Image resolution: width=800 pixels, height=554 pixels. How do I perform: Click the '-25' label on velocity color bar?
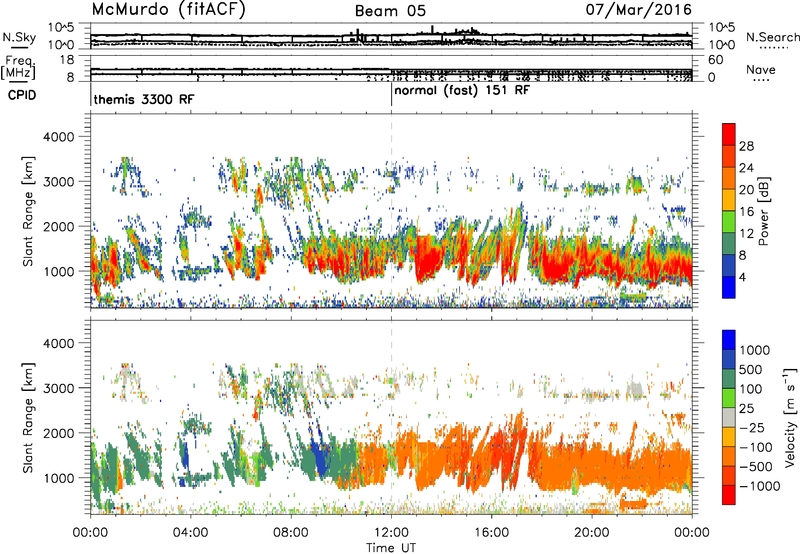tap(750, 428)
